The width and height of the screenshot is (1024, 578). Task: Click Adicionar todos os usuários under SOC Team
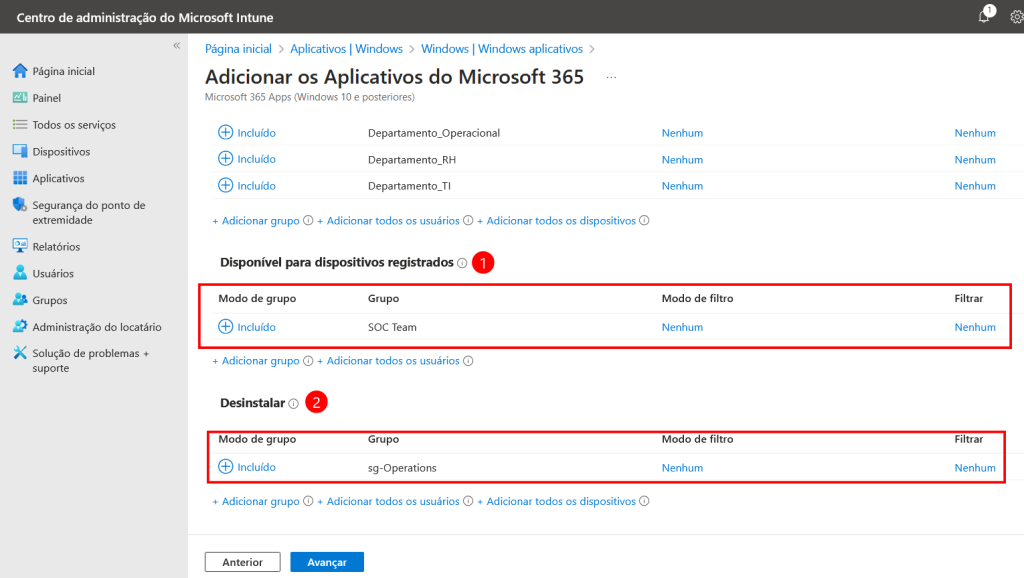coord(388,361)
